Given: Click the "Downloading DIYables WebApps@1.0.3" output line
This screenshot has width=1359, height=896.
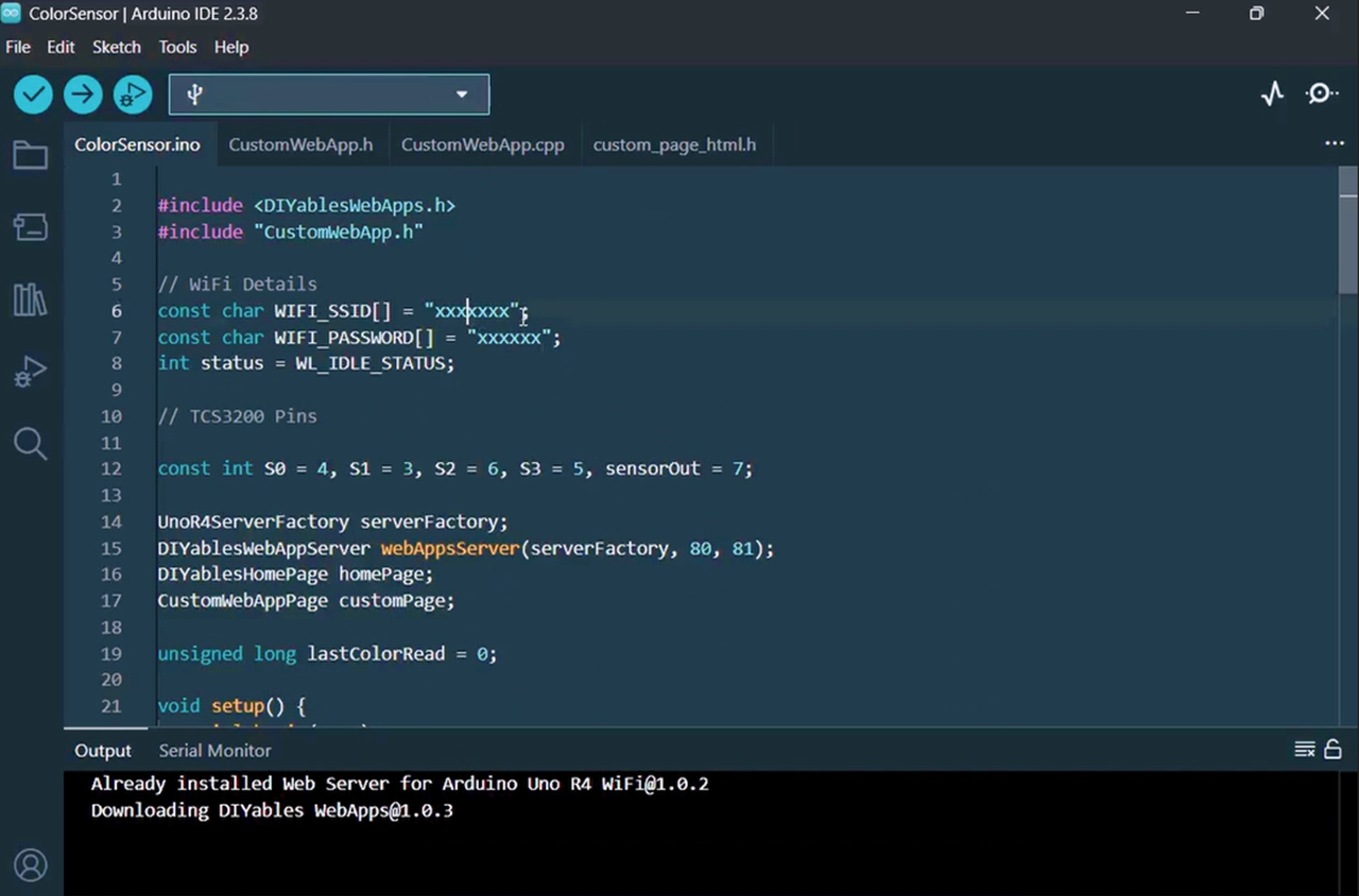Looking at the screenshot, I should (x=272, y=810).
